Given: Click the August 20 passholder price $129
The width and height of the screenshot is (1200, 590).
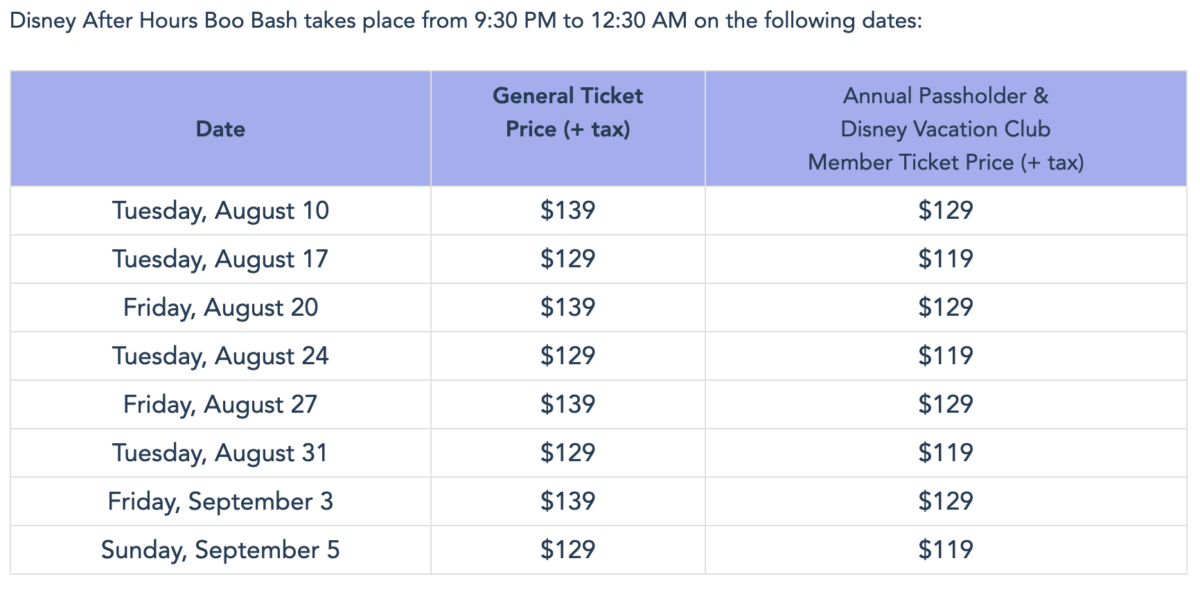Looking at the screenshot, I should pos(945,307).
